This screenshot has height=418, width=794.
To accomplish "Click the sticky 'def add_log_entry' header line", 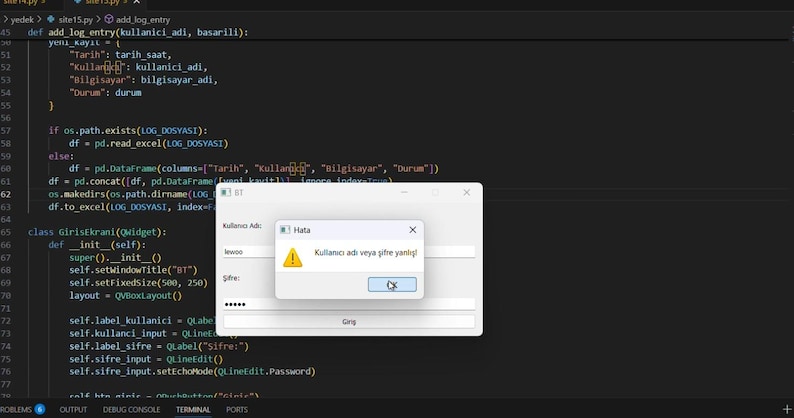I will pos(138,32).
